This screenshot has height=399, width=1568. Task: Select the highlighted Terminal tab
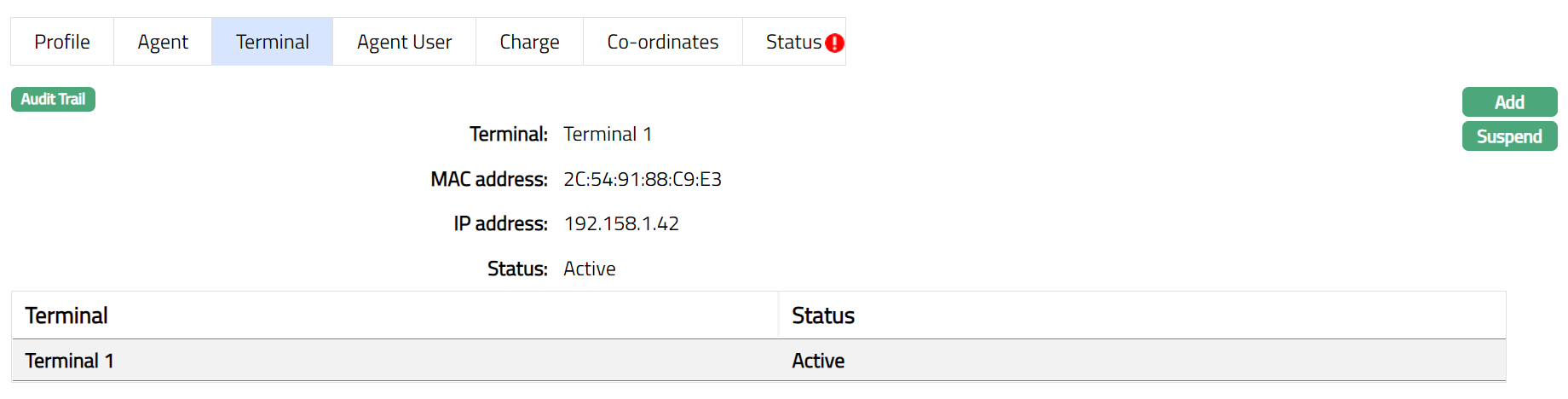point(273,42)
